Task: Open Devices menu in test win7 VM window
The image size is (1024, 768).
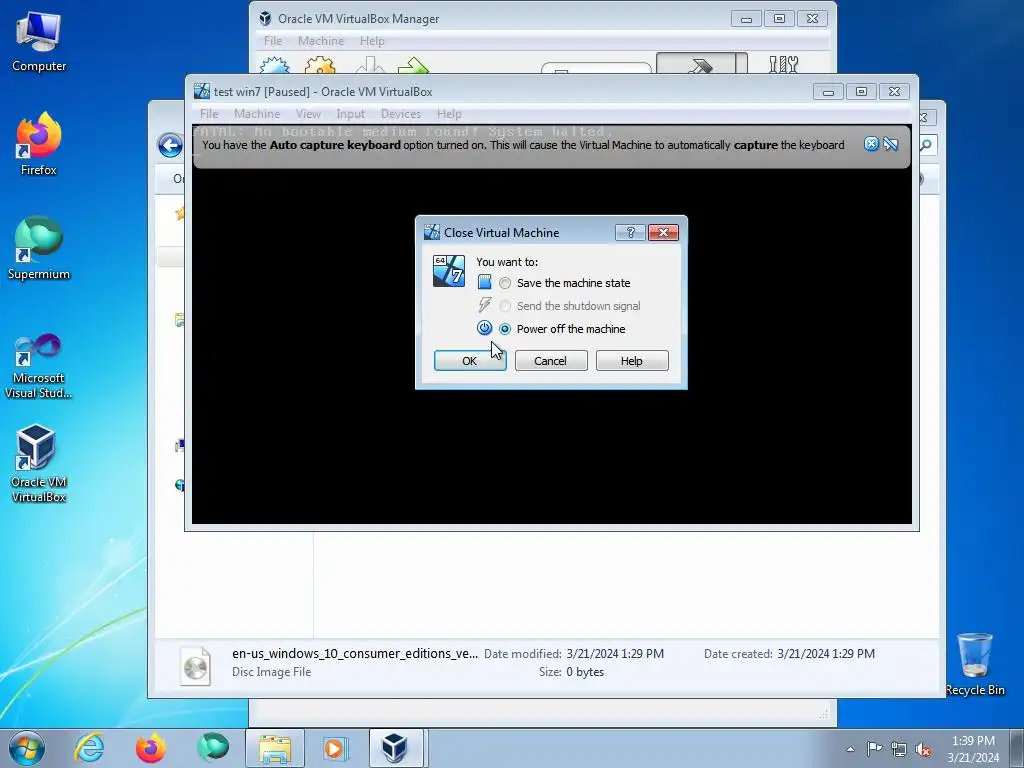Action: [x=401, y=114]
